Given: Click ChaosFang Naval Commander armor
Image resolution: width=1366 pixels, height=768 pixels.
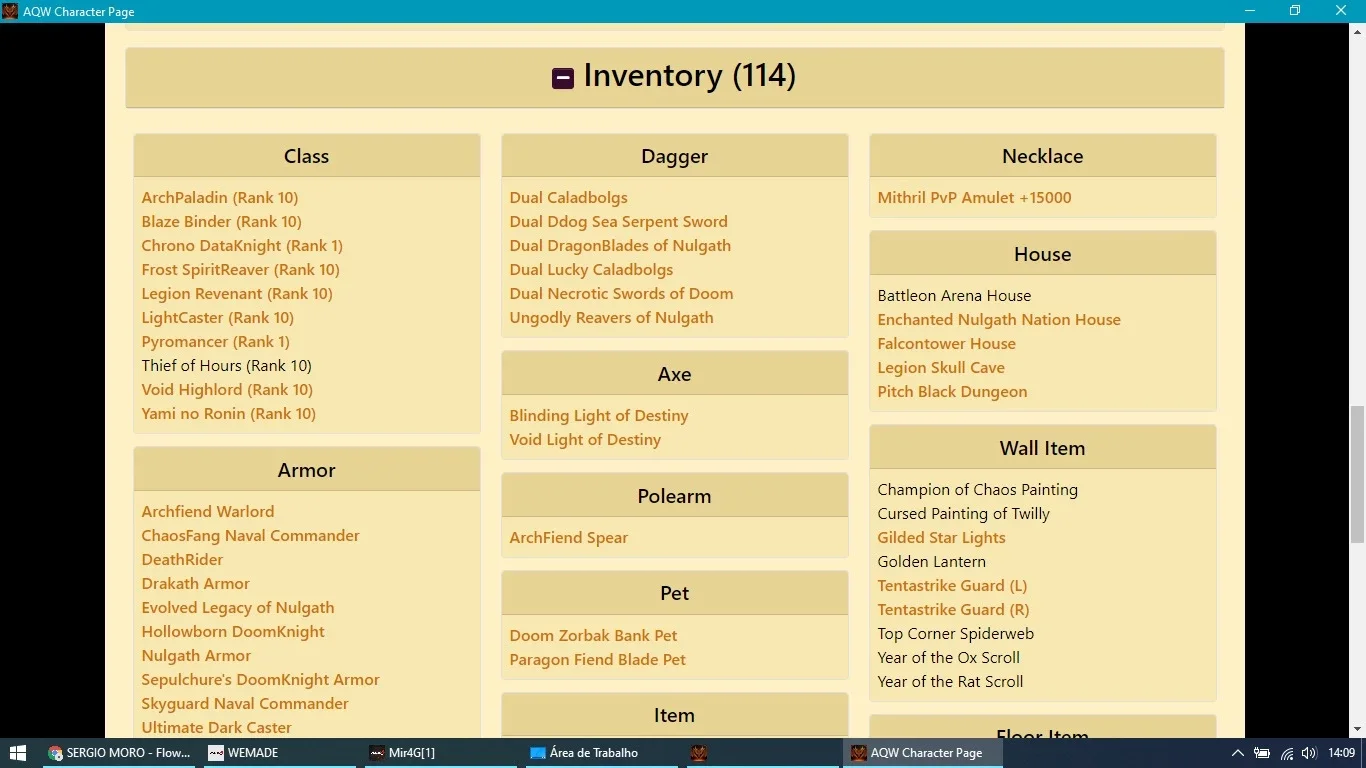Looking at the screenshot, I should pyautogui.click(x=250, y=536).
